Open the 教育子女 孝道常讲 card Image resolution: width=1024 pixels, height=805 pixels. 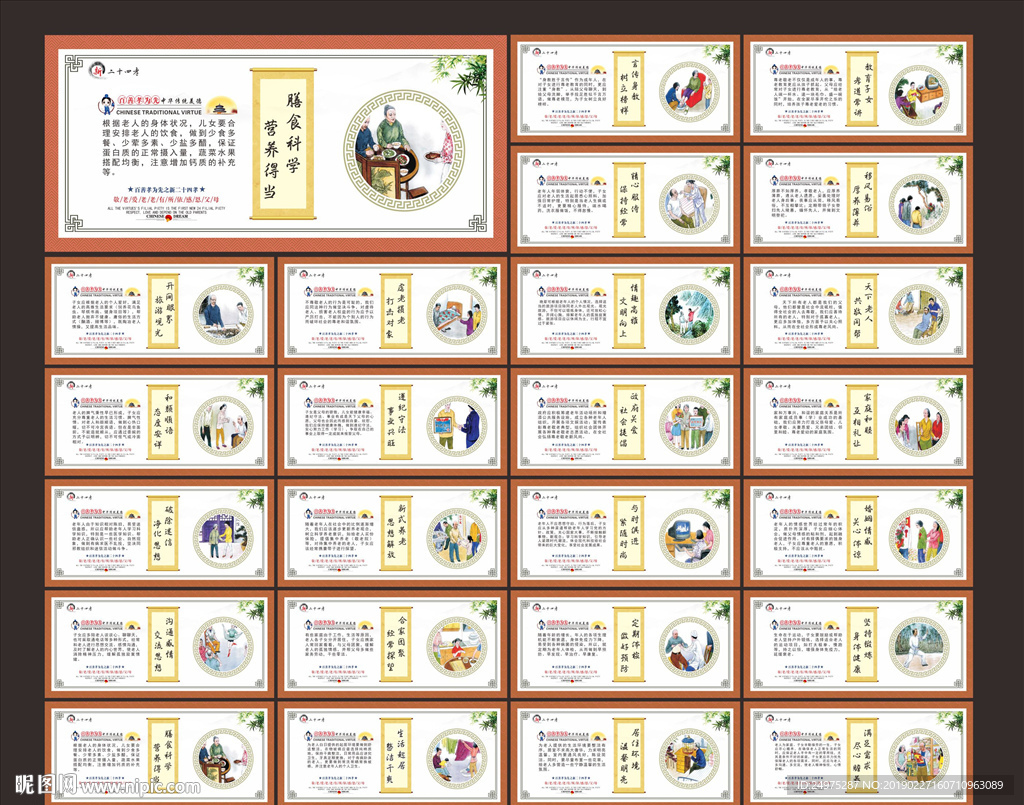(x=858, y=88)
